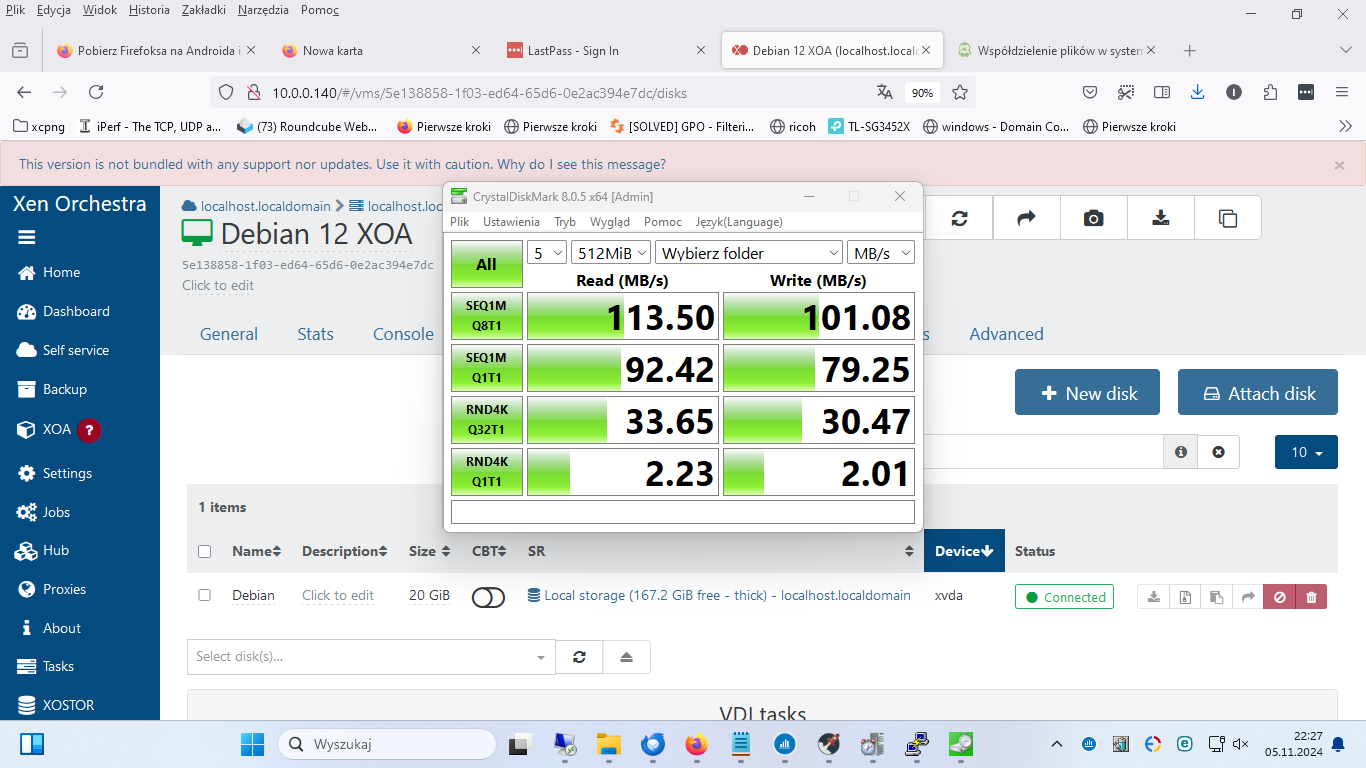Open the MB/s unit dropdown
The width and height of the screenshot is (1366, 768).
click(x=881, y=253)
